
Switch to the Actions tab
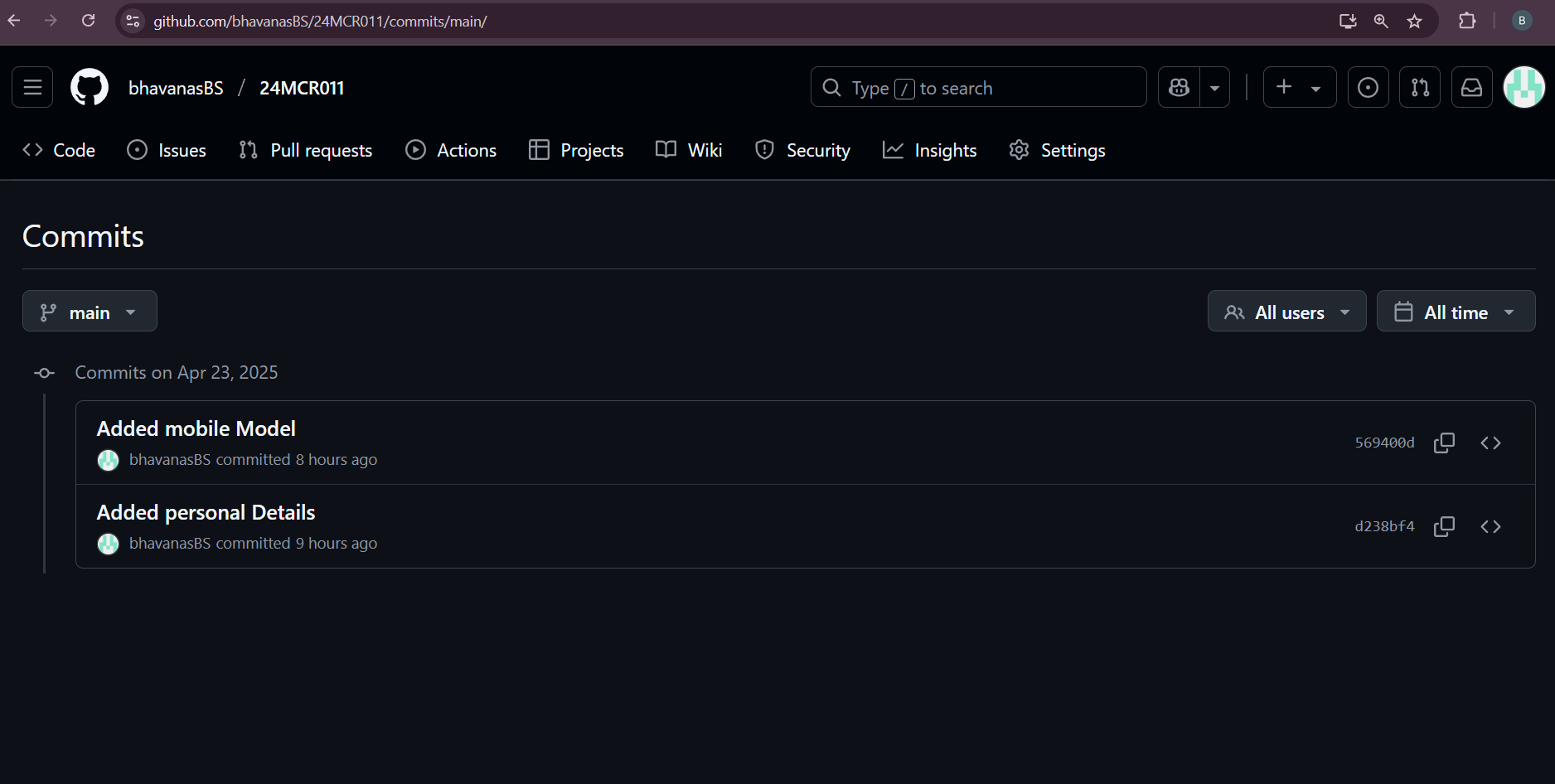click(451, 150)
